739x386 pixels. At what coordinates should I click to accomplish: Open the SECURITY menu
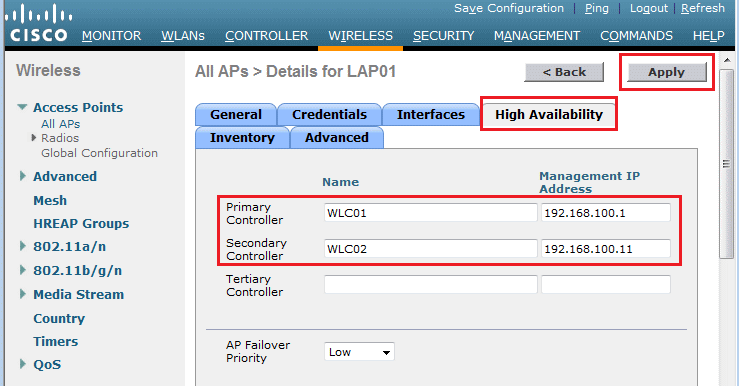tap(443, 36)
